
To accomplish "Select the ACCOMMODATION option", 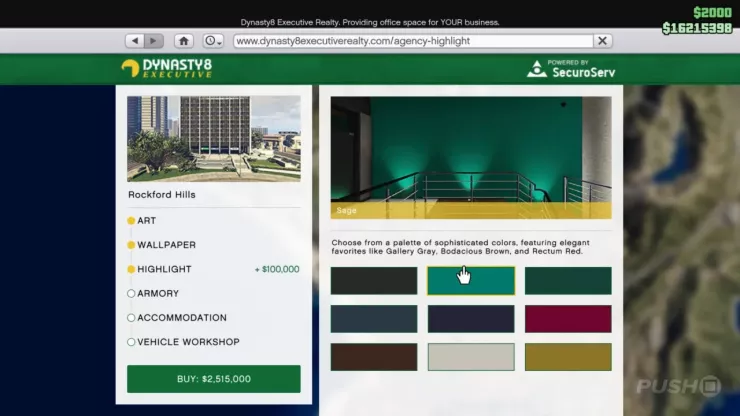I will point(177,318).
